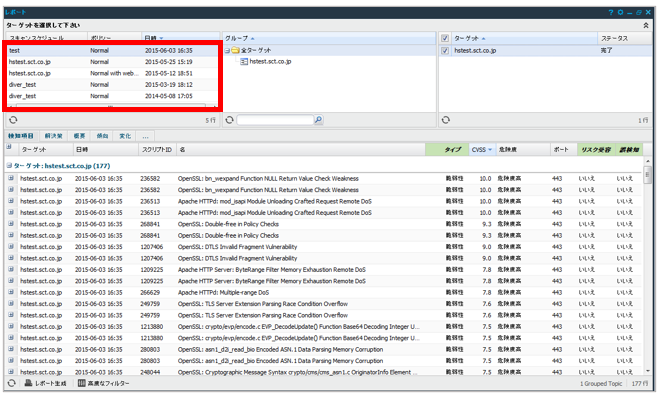
Task: Select the 'Normal with web...' schedule row
Action: click(x=112, y=73)
